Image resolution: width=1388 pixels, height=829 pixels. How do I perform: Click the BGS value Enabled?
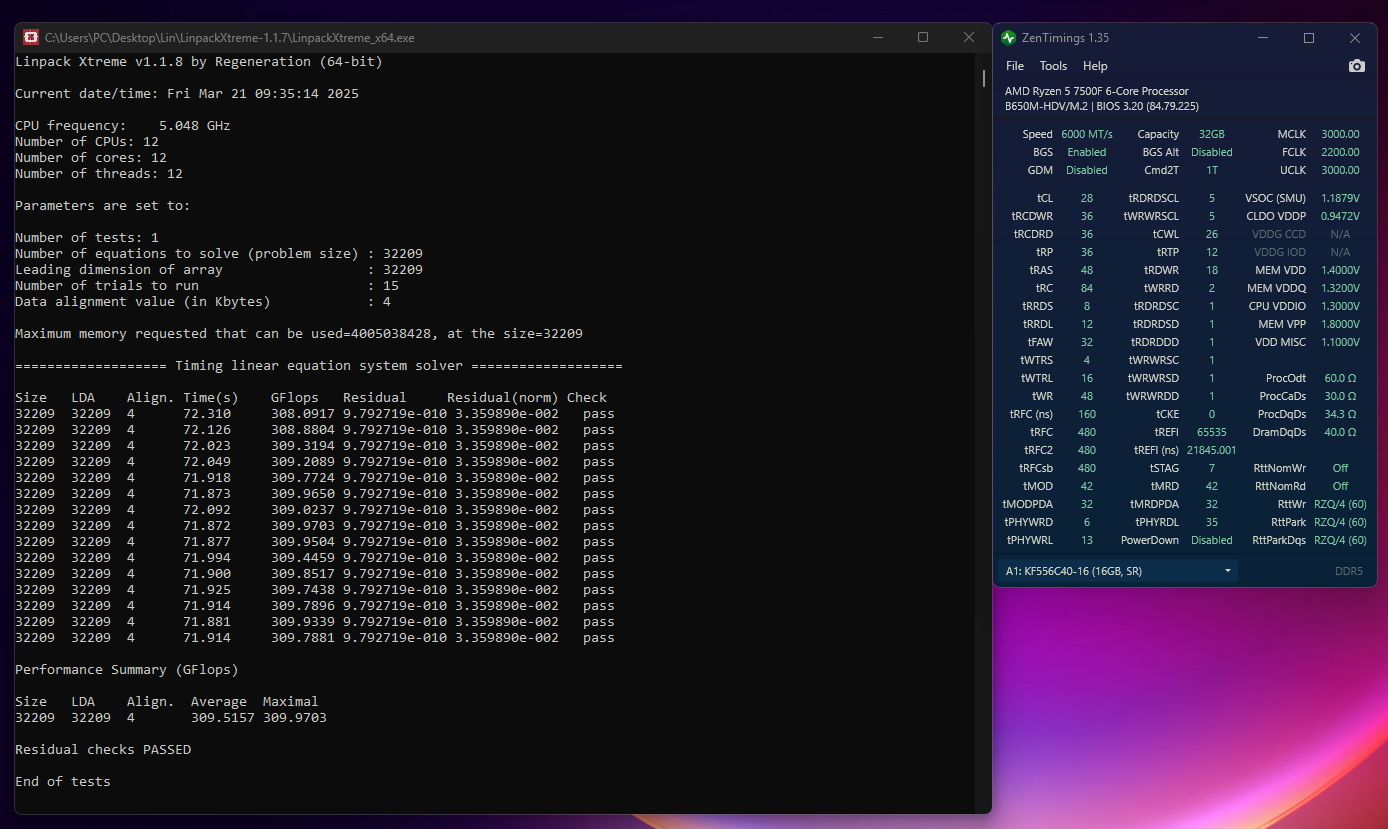1087,152
